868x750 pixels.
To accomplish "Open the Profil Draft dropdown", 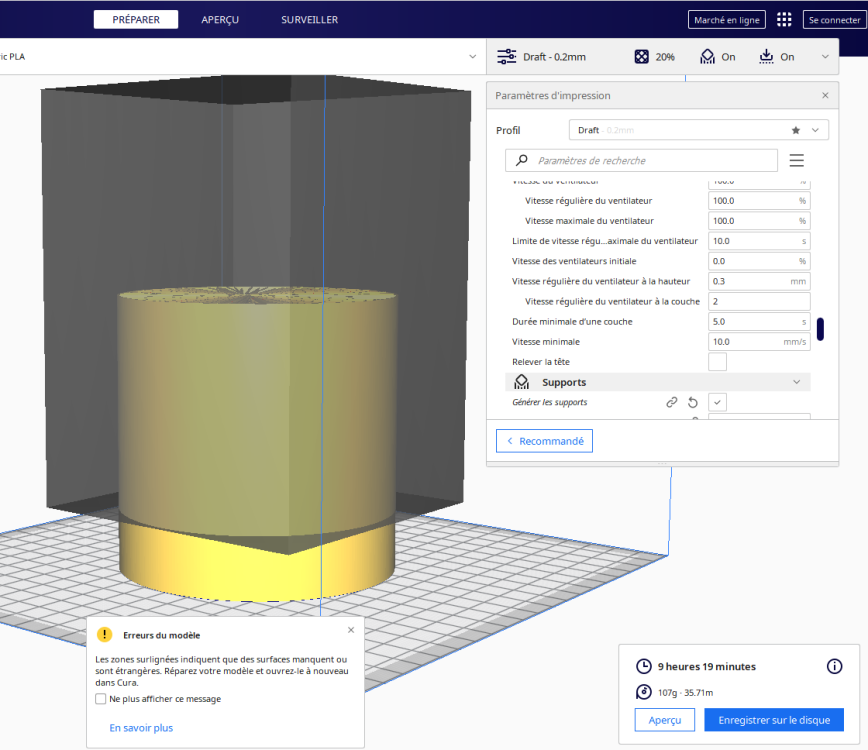I will pyautogui.click(x=698, y=130).
